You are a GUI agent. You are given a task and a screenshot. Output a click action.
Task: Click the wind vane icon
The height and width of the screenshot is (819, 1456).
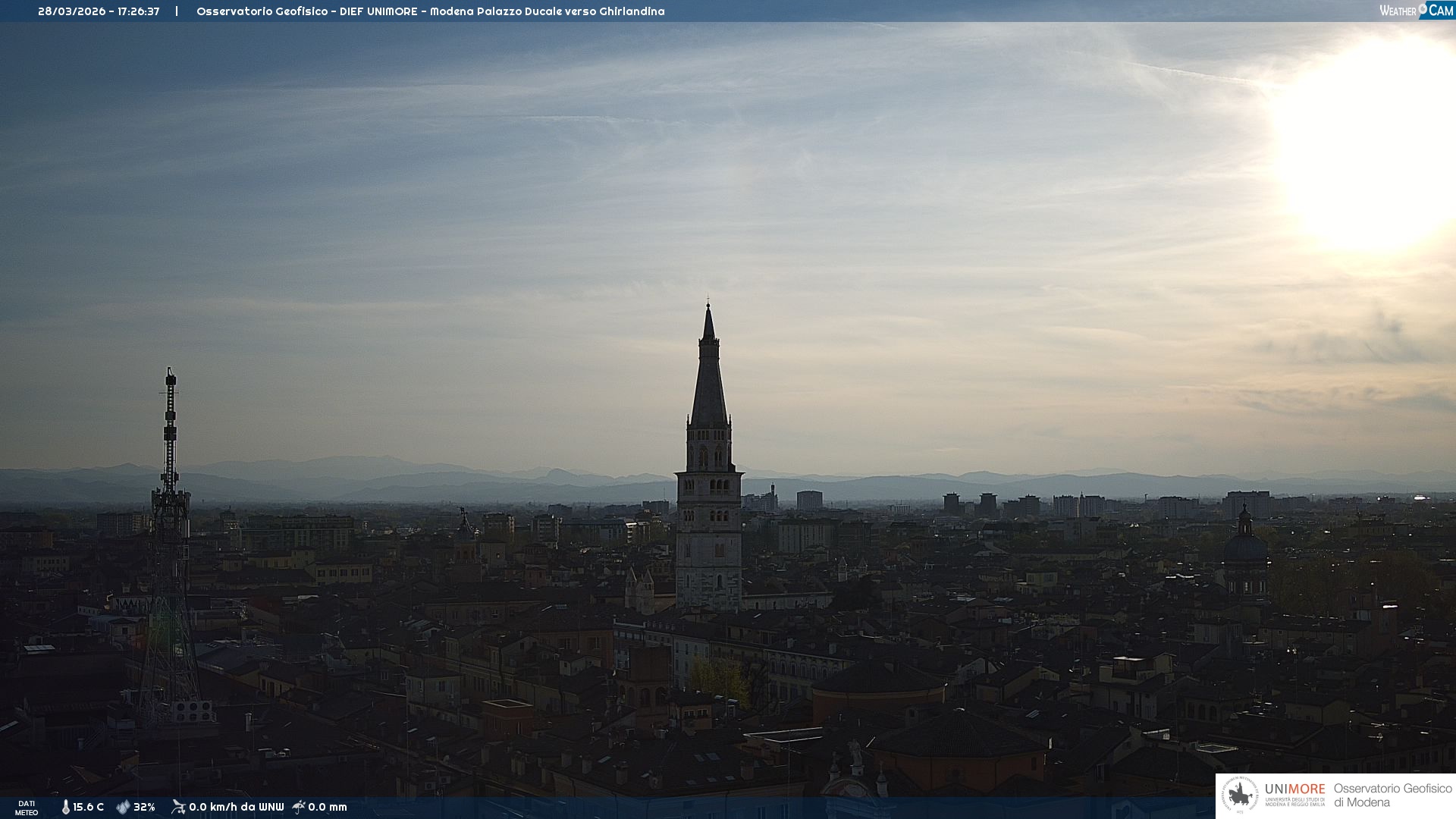pyautogui.click(x=178, y=807)
